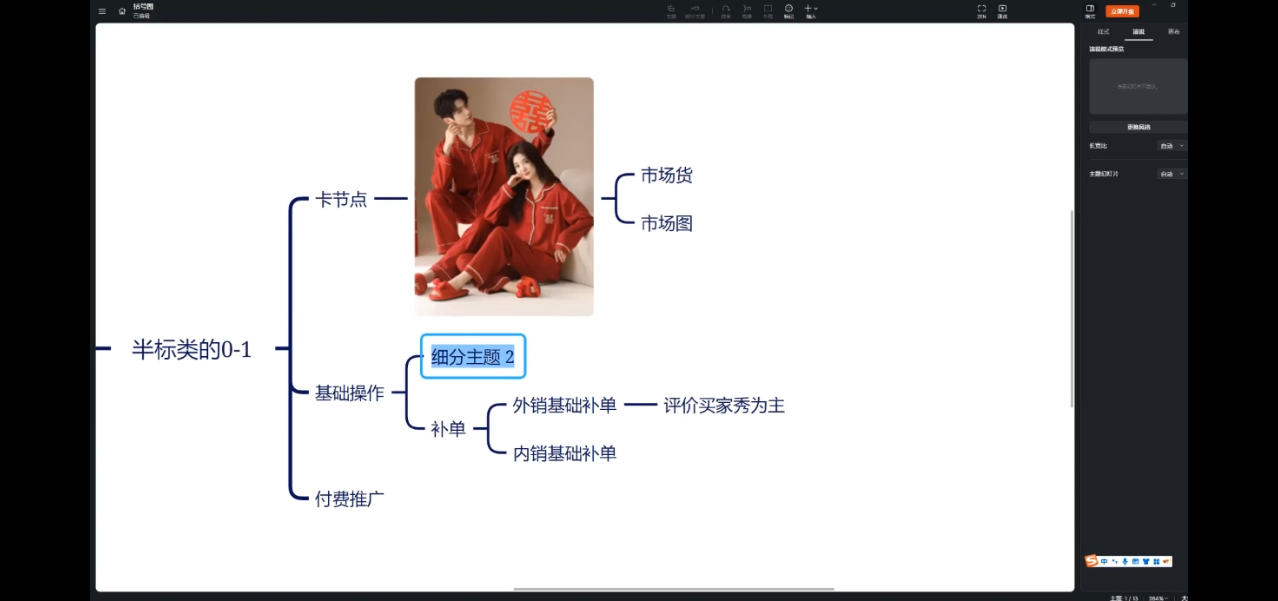Switch to the 画布 tab
This screenshot has width=1278, height=601.
click(1174, 32)
